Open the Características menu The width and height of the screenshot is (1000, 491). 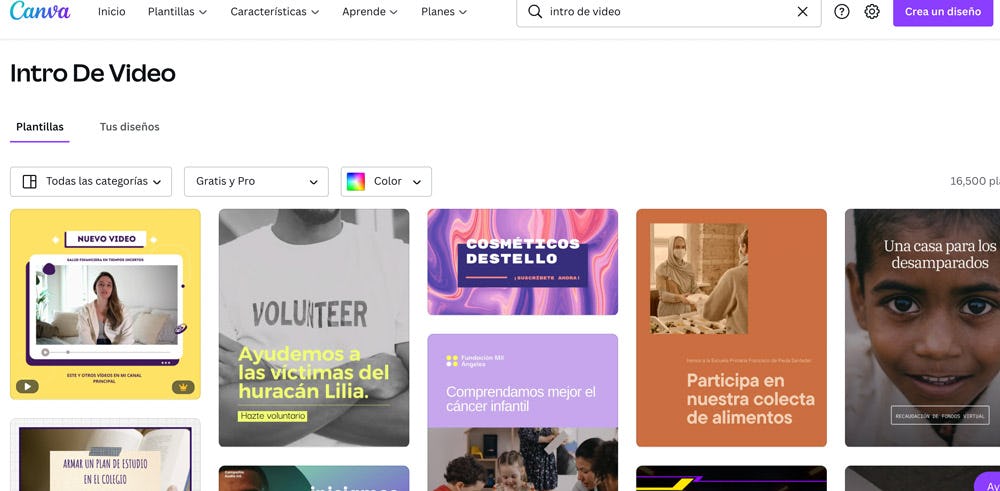point(274,12)
